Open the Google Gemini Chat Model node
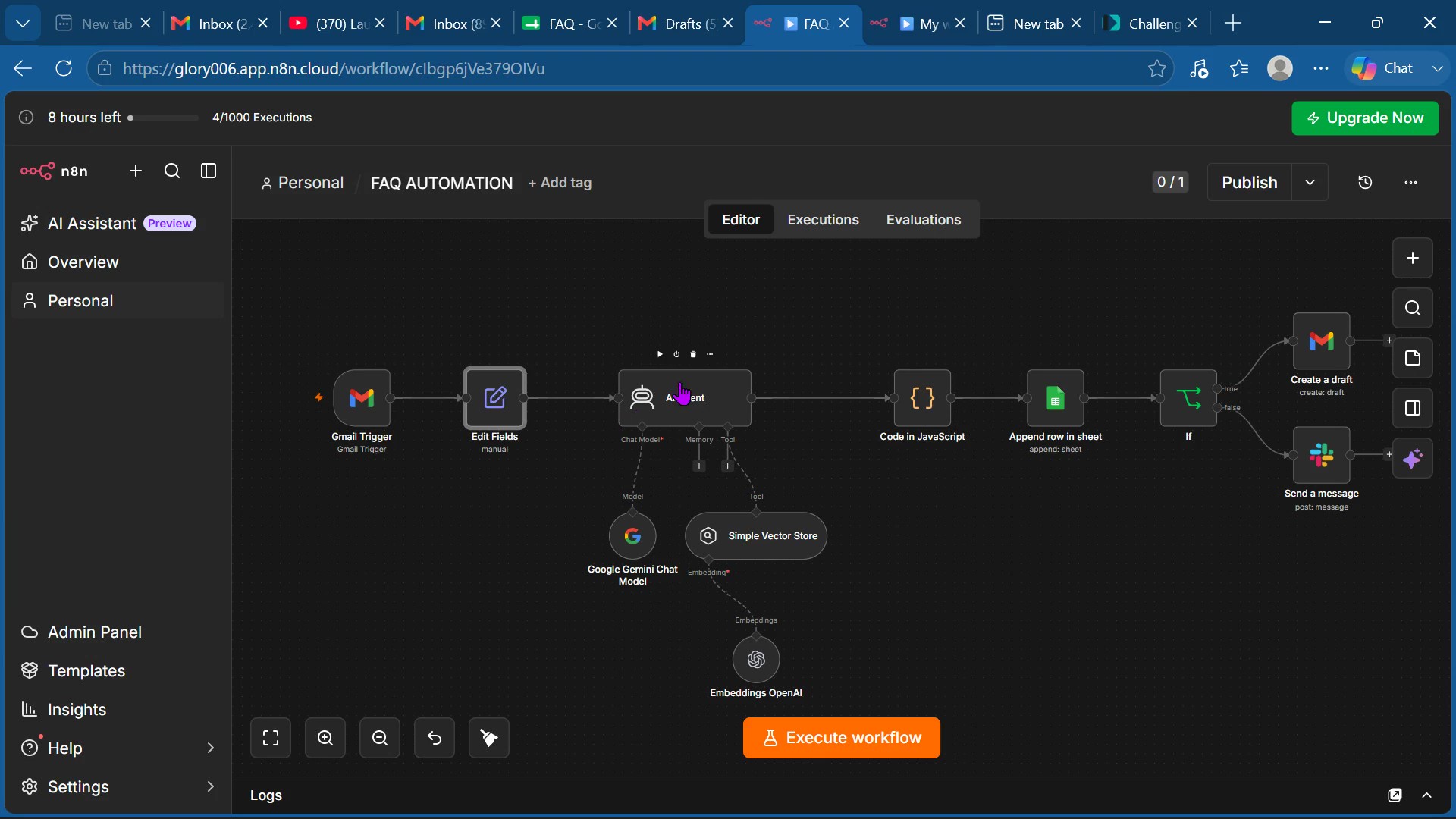Screen dimensions: 1456x819 click(632, 536)
